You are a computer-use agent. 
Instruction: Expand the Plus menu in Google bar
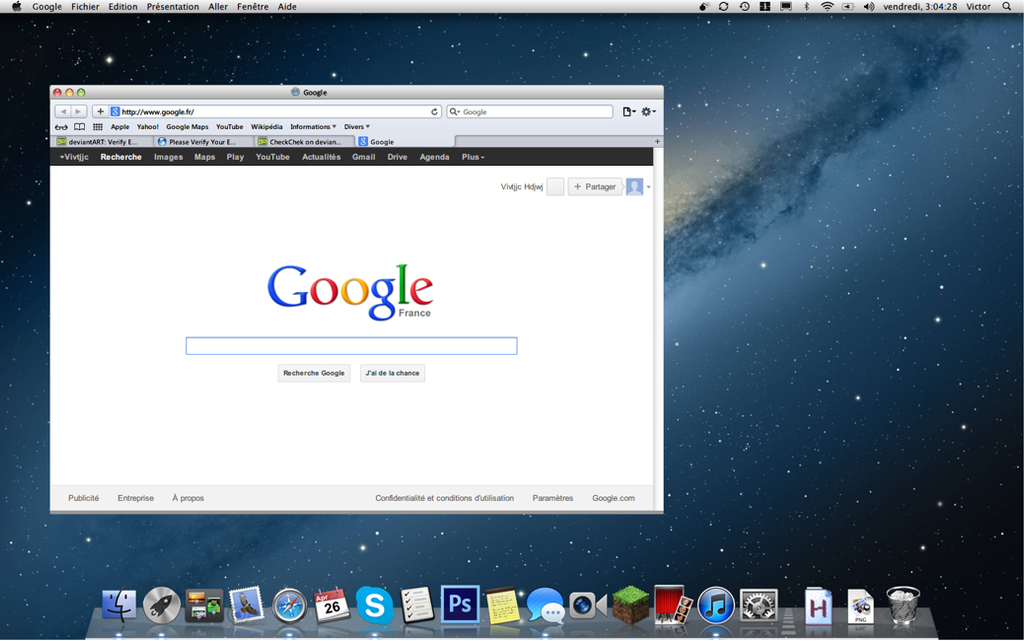(473, 157)
